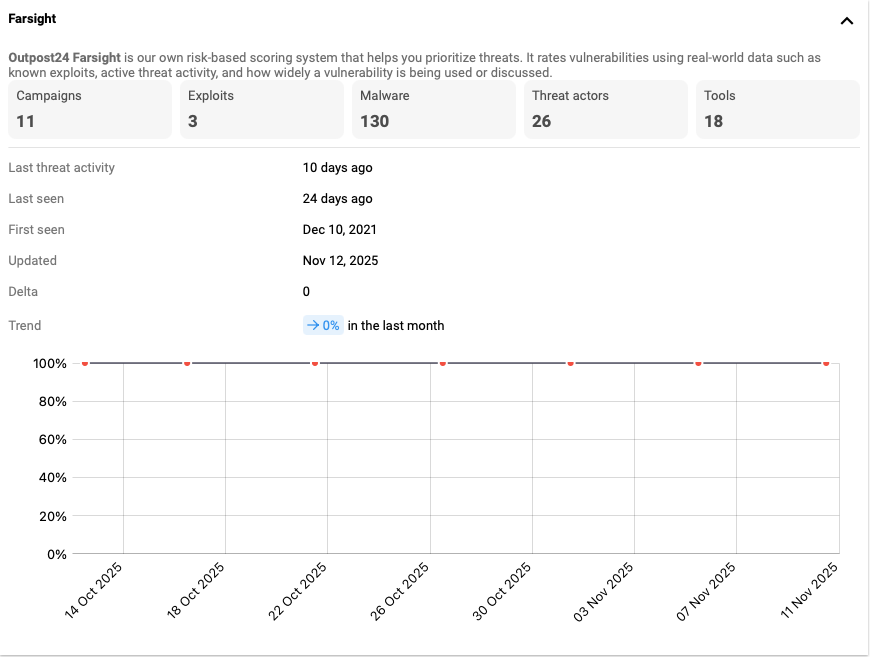The width and height of the screenshot is (870, 657).
Task: Select the Malware count card
Action: 433,109
